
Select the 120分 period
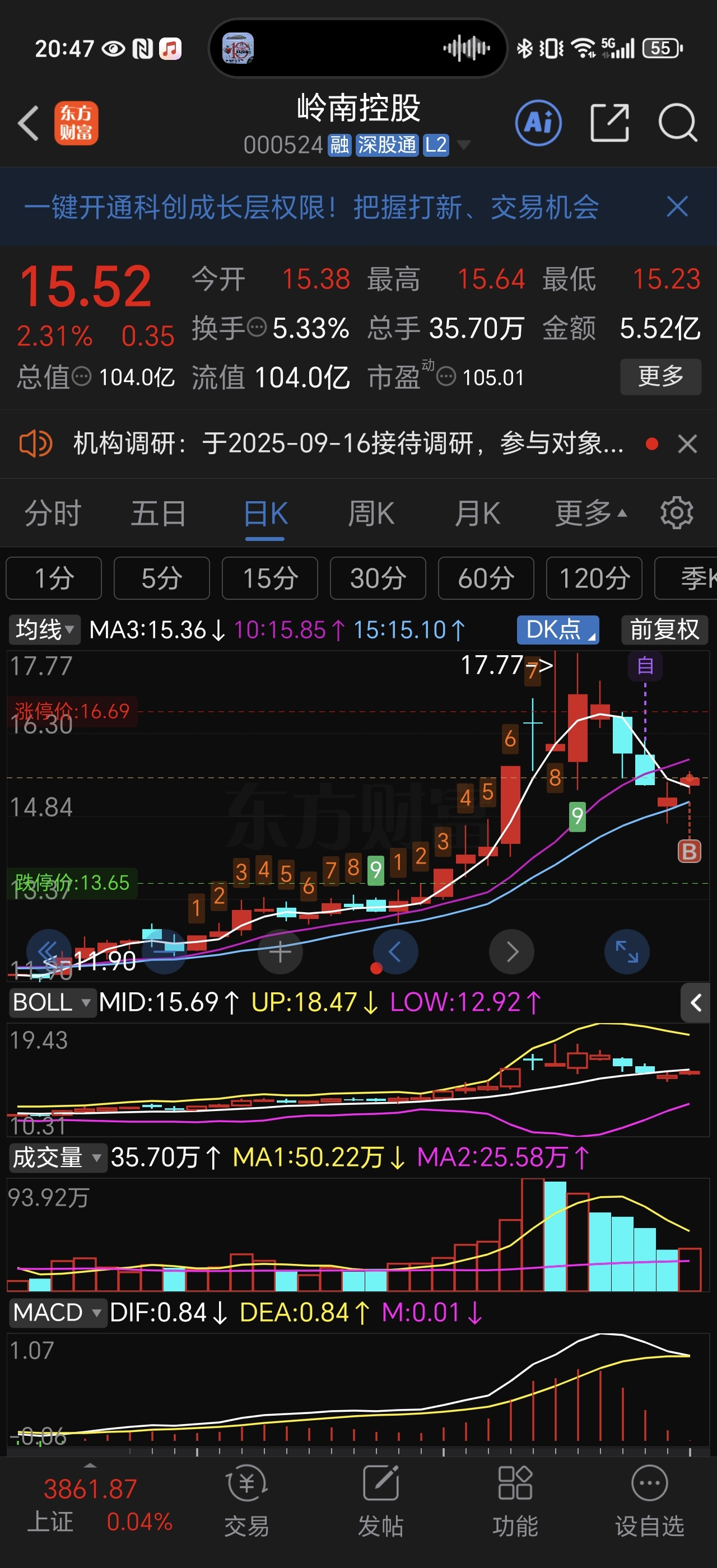594,578
